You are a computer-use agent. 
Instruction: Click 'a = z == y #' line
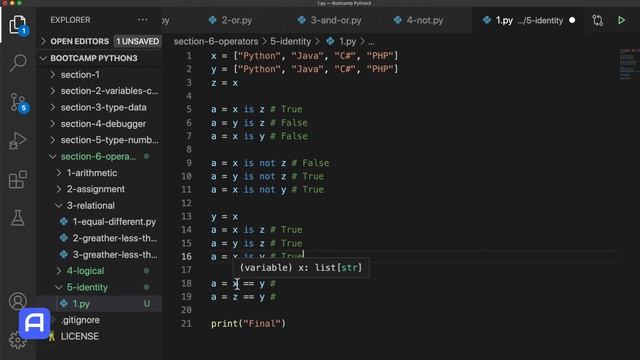(x=243, y=297)
